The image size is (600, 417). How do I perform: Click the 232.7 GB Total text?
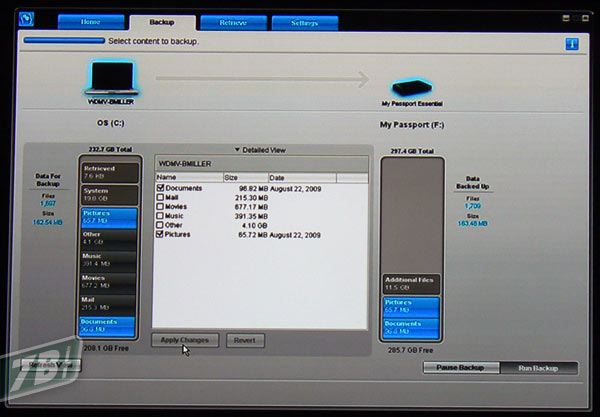110,149
